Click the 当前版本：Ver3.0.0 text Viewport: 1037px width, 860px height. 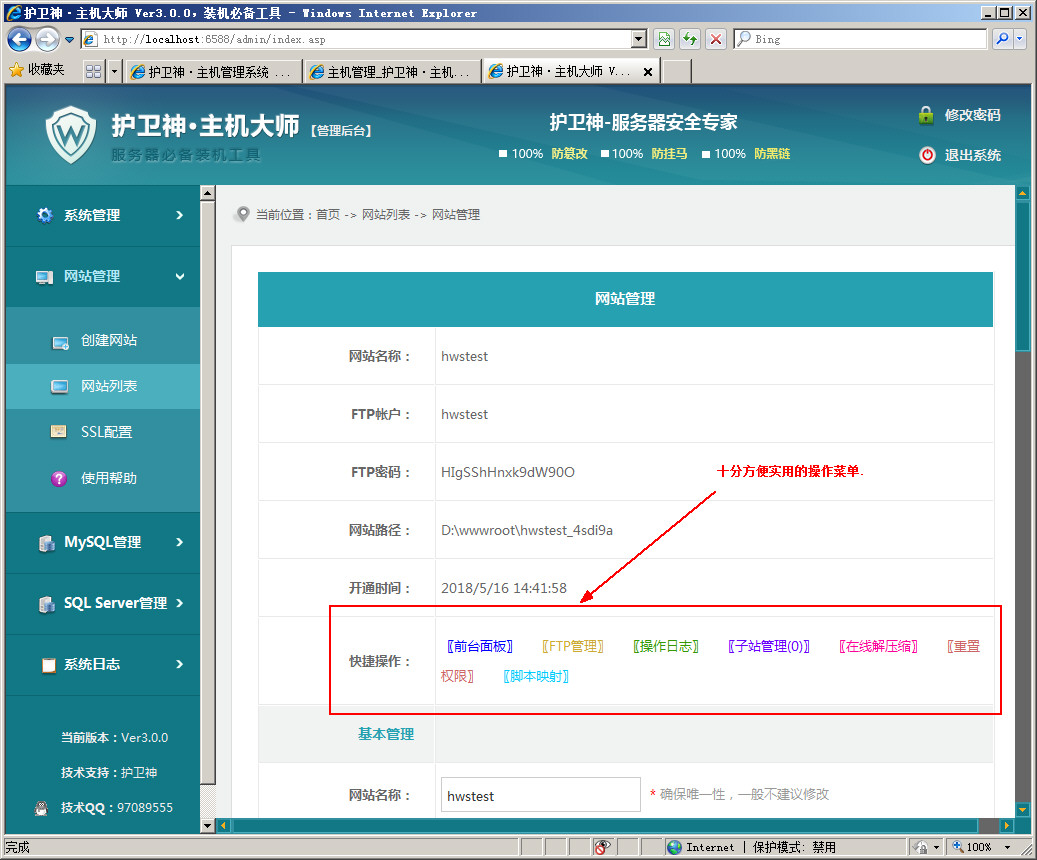click(114, 738)
